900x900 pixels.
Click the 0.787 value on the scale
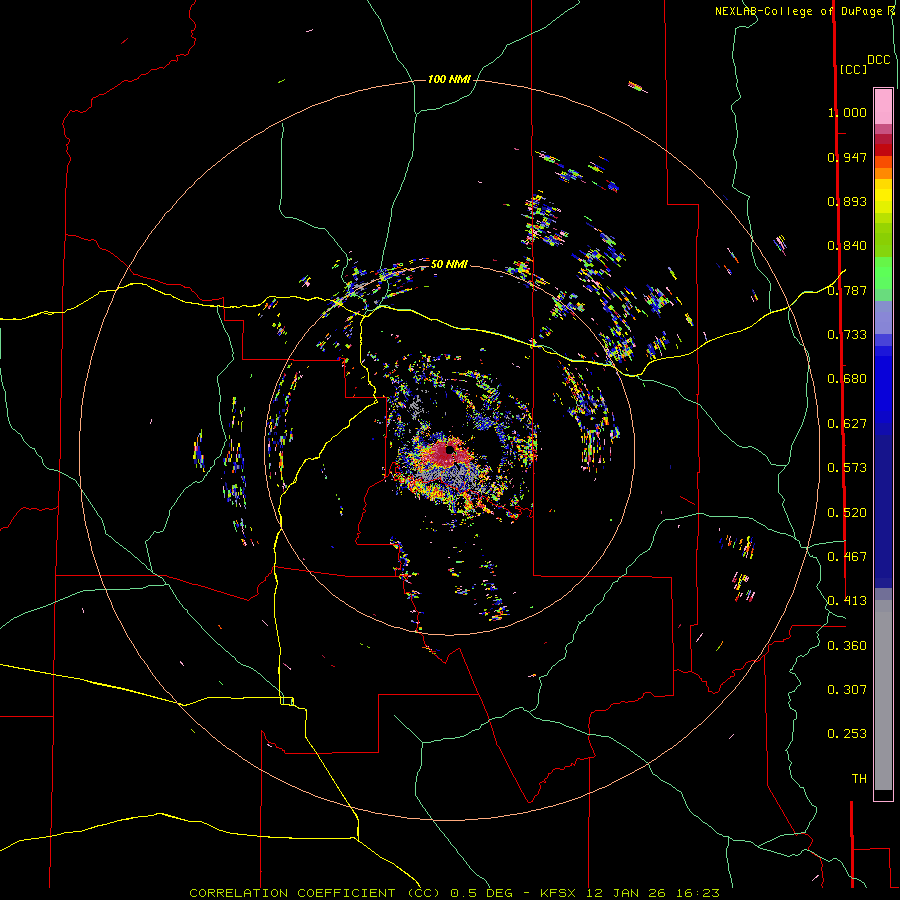point(847,290)
